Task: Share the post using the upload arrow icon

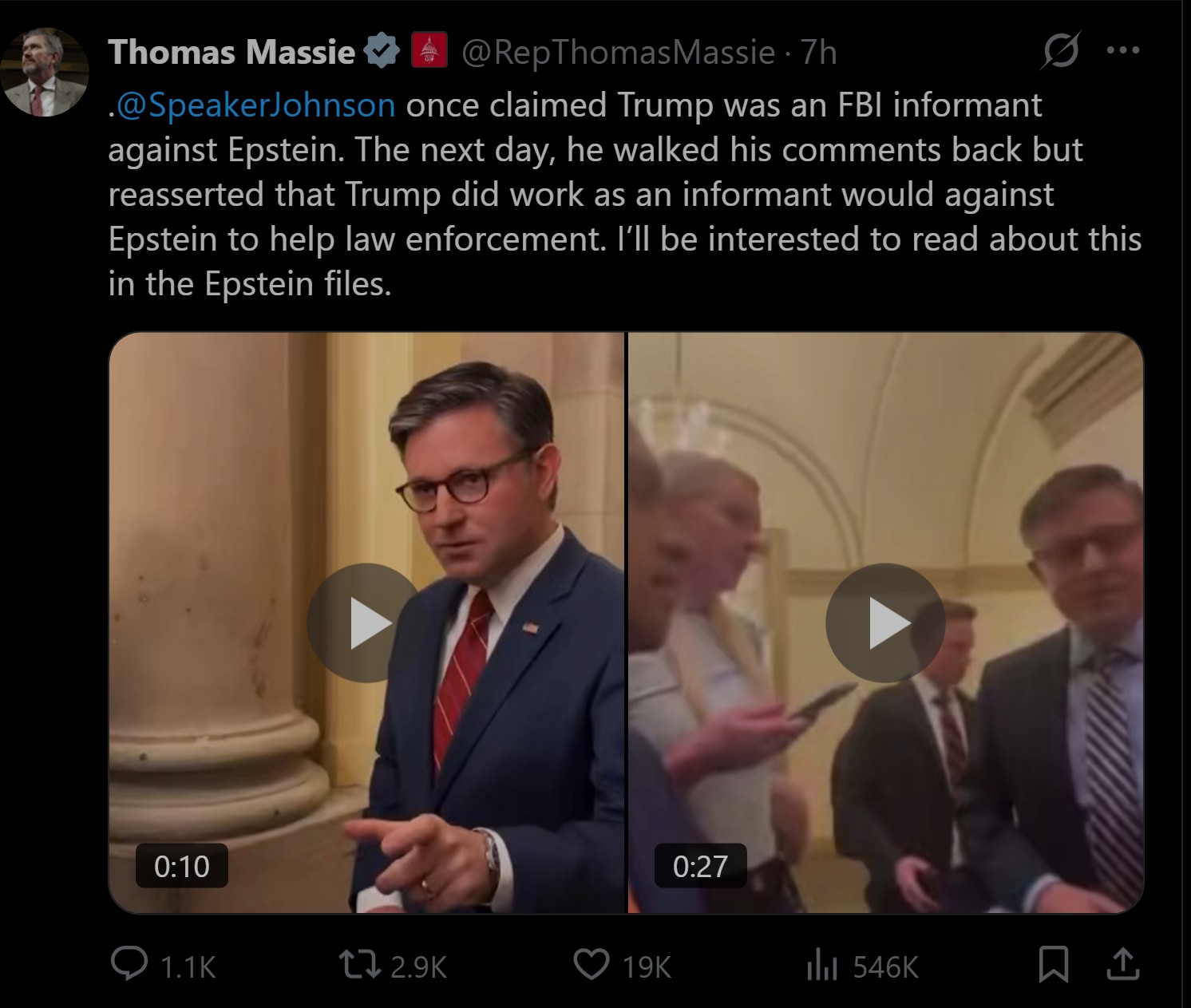Action: (1122, 964)
